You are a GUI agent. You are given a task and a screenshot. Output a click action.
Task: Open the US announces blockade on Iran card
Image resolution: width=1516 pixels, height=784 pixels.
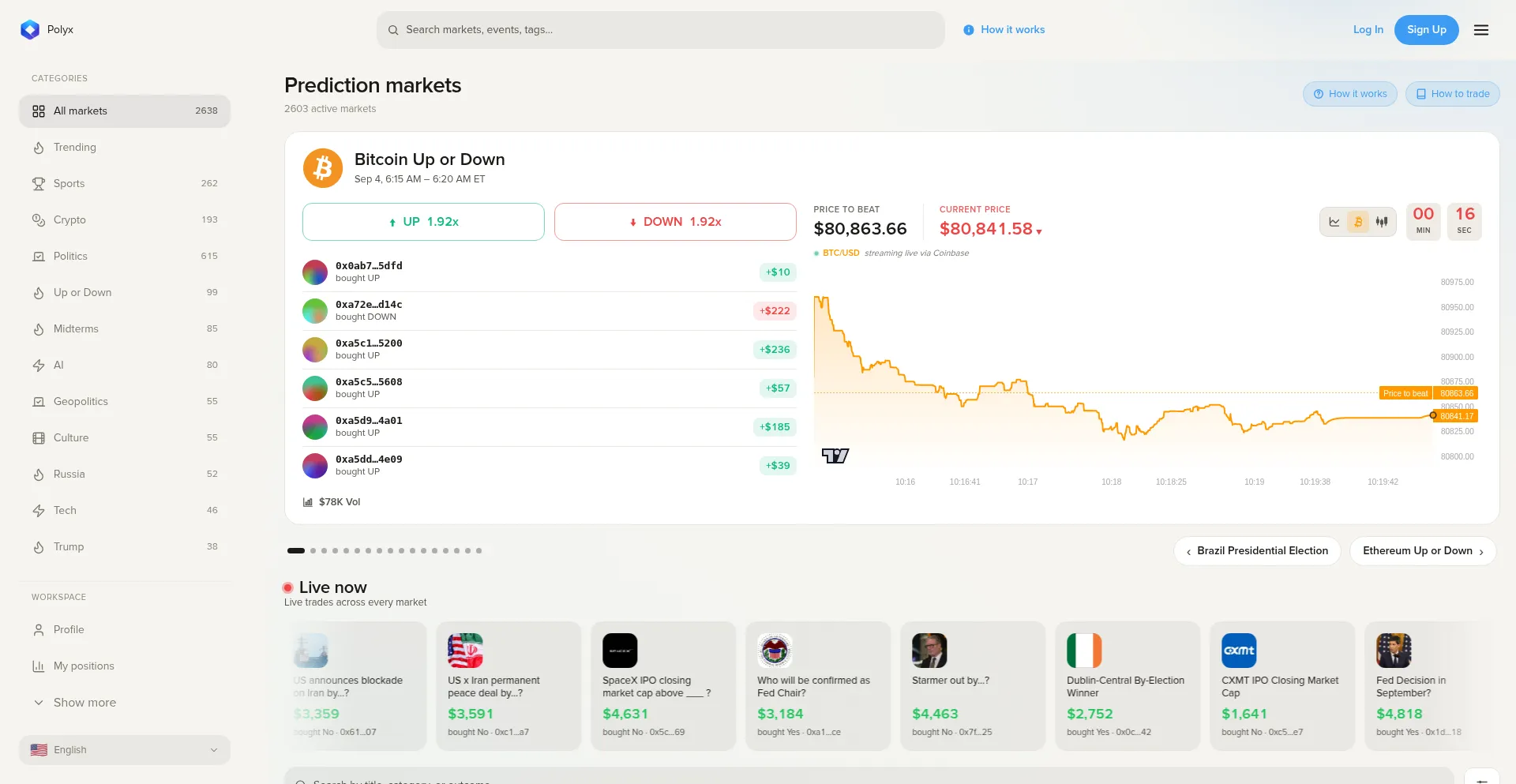point(355,685)
